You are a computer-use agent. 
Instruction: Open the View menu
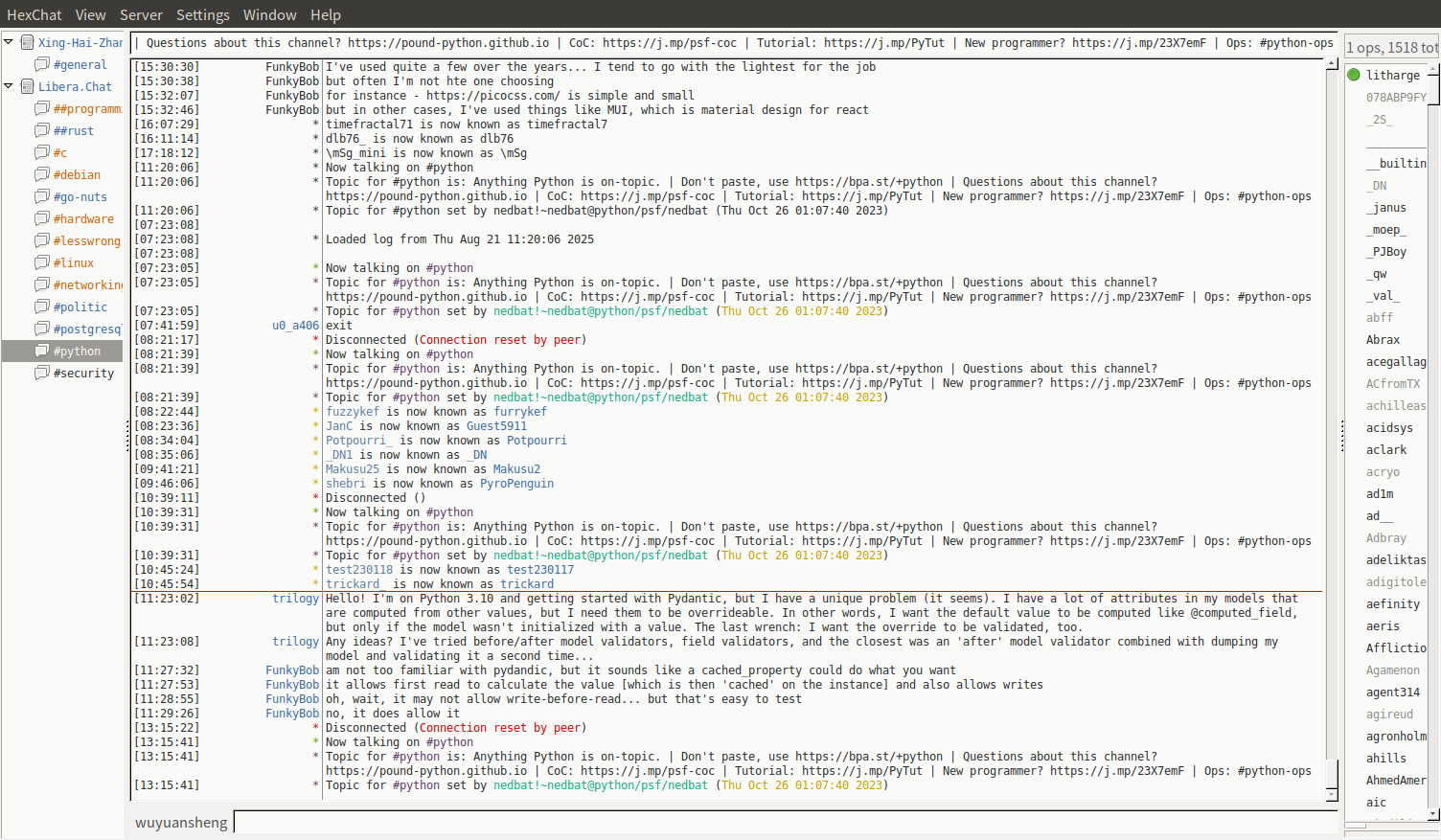pos(90,14)
